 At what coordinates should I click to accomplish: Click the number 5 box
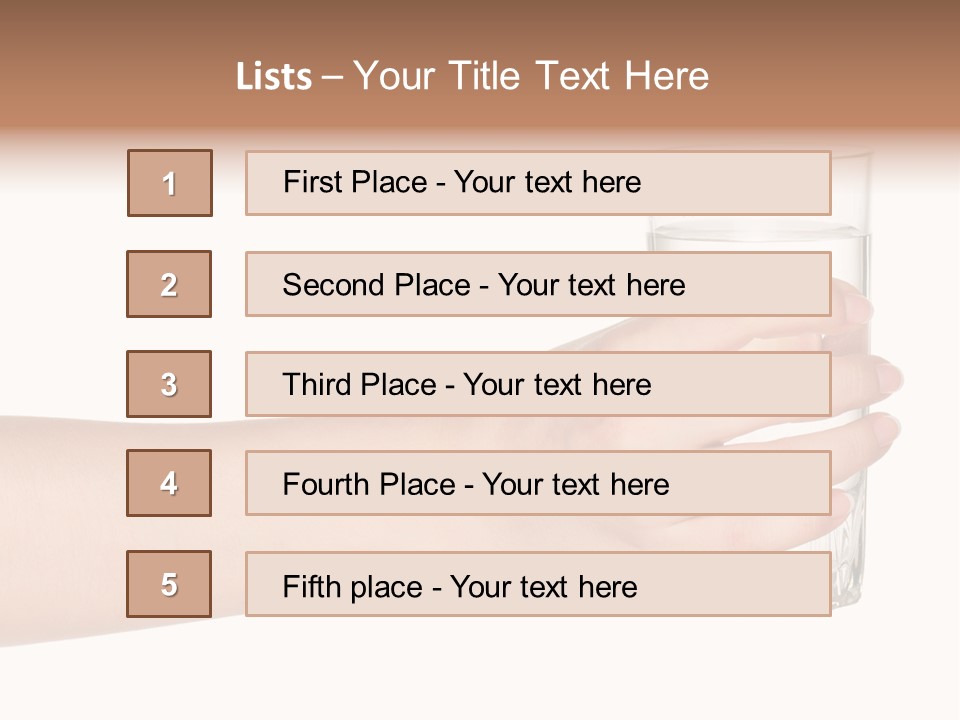tap(169, 584)
